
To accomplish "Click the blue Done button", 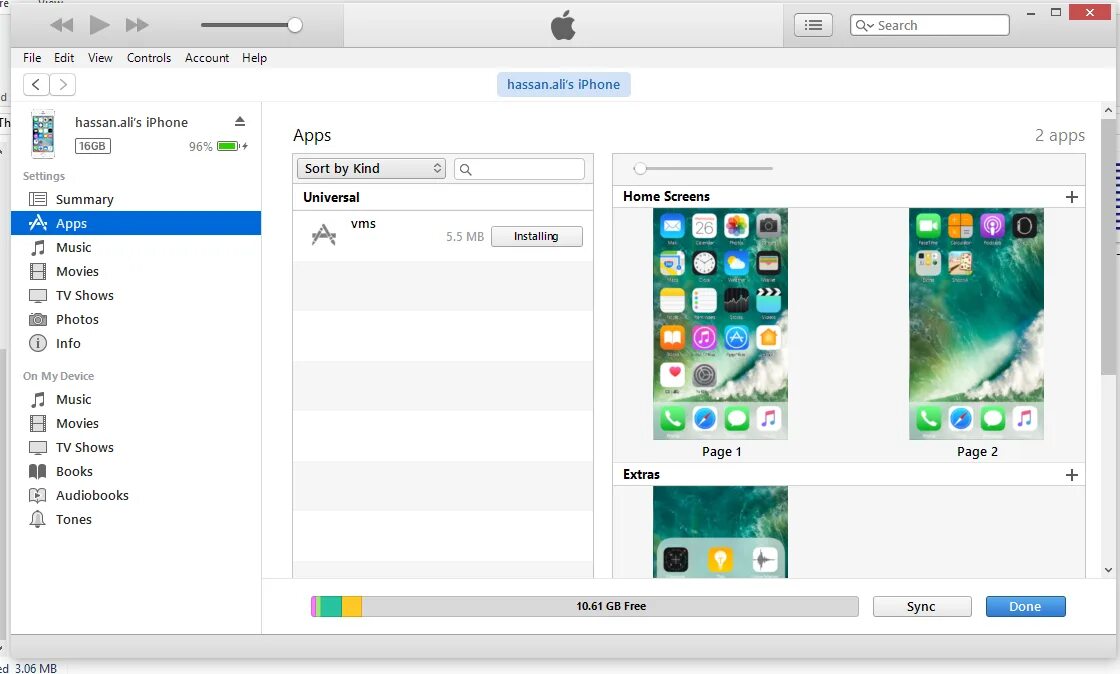I will tap(1026, 606).
